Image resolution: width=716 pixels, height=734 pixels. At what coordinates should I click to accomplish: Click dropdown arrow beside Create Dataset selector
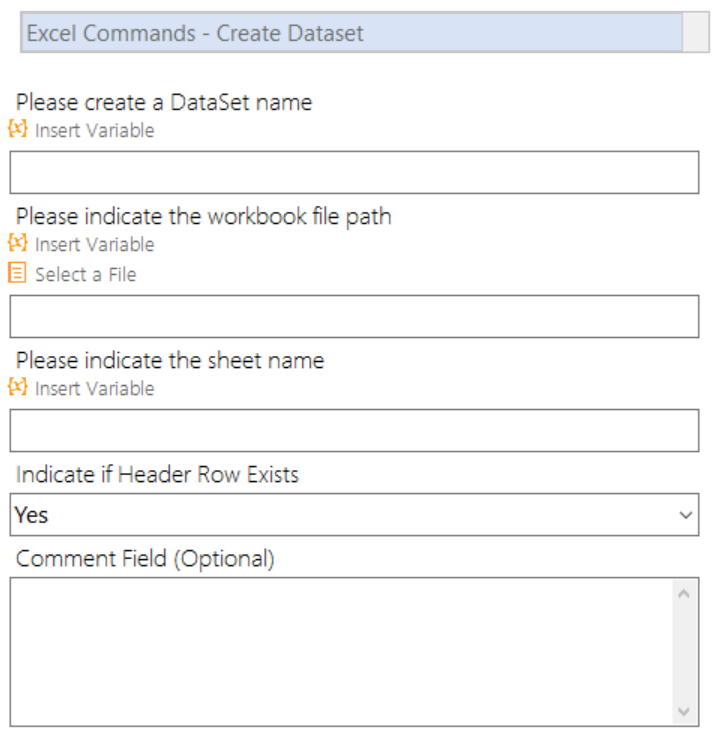696,33
